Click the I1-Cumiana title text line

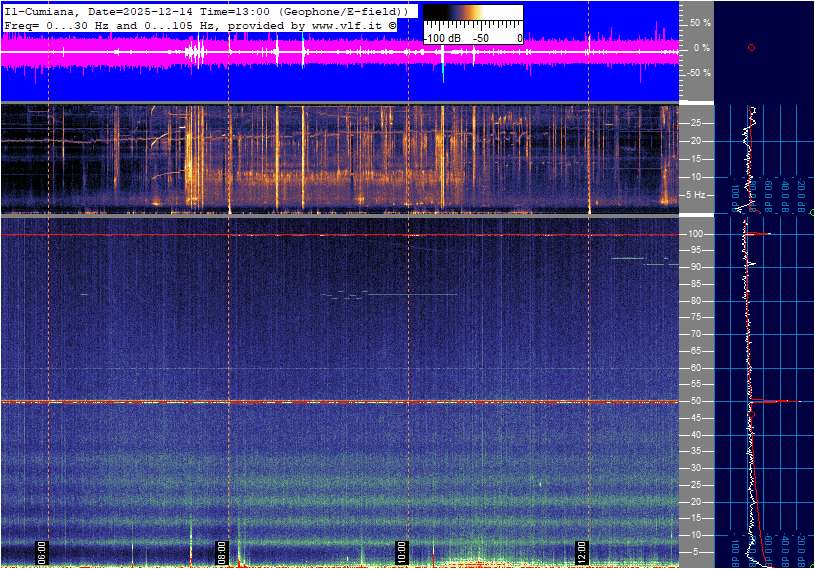tap(205, 10)
